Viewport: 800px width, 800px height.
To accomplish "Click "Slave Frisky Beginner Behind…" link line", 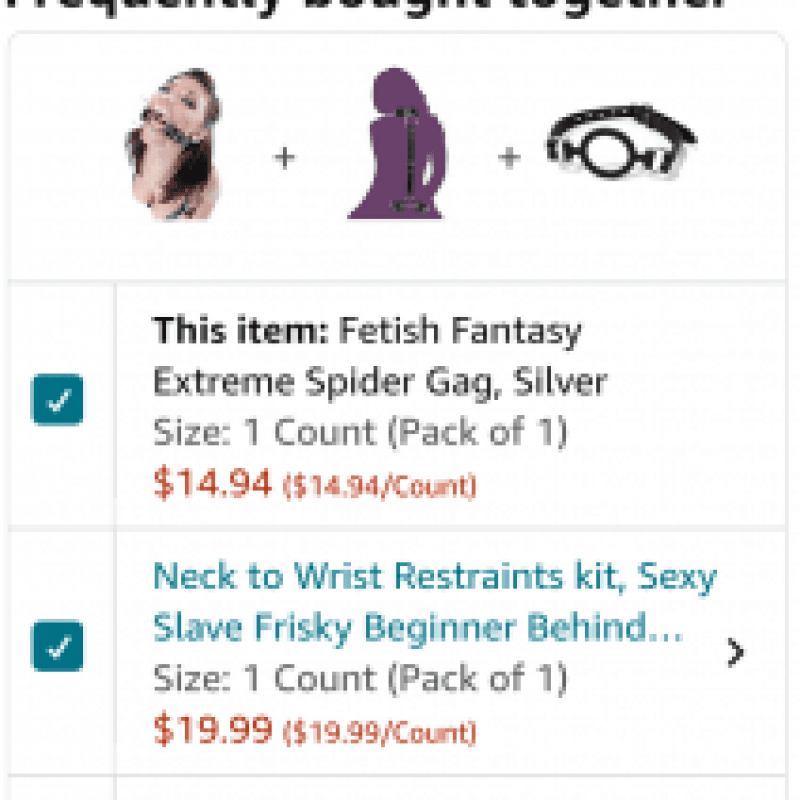I will click(x=418, y=629).
